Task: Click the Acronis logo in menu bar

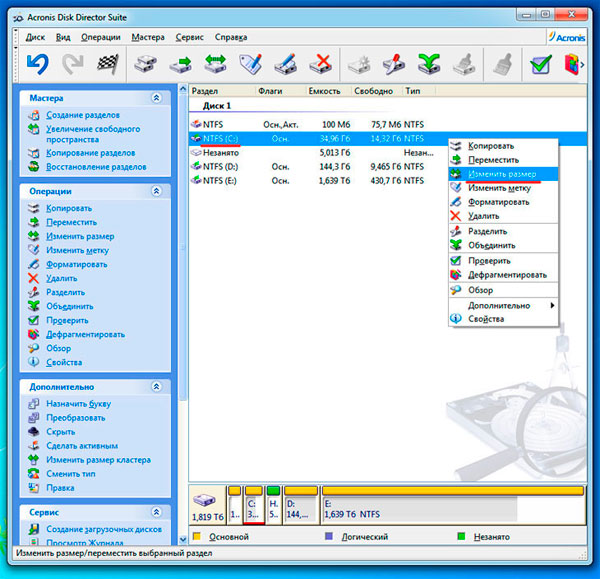Action: 564,36
